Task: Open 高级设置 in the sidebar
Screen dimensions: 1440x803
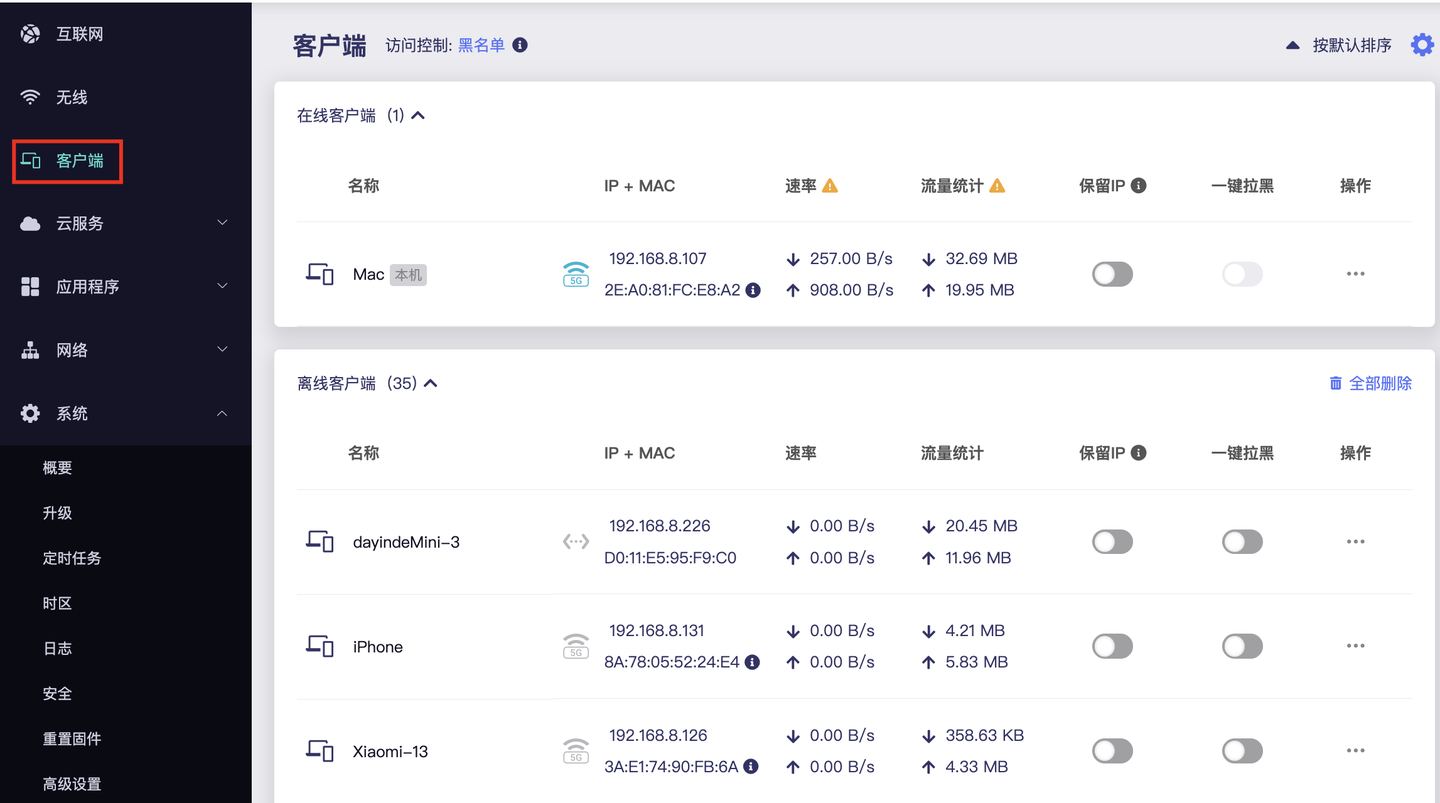Action: point(72,784)
